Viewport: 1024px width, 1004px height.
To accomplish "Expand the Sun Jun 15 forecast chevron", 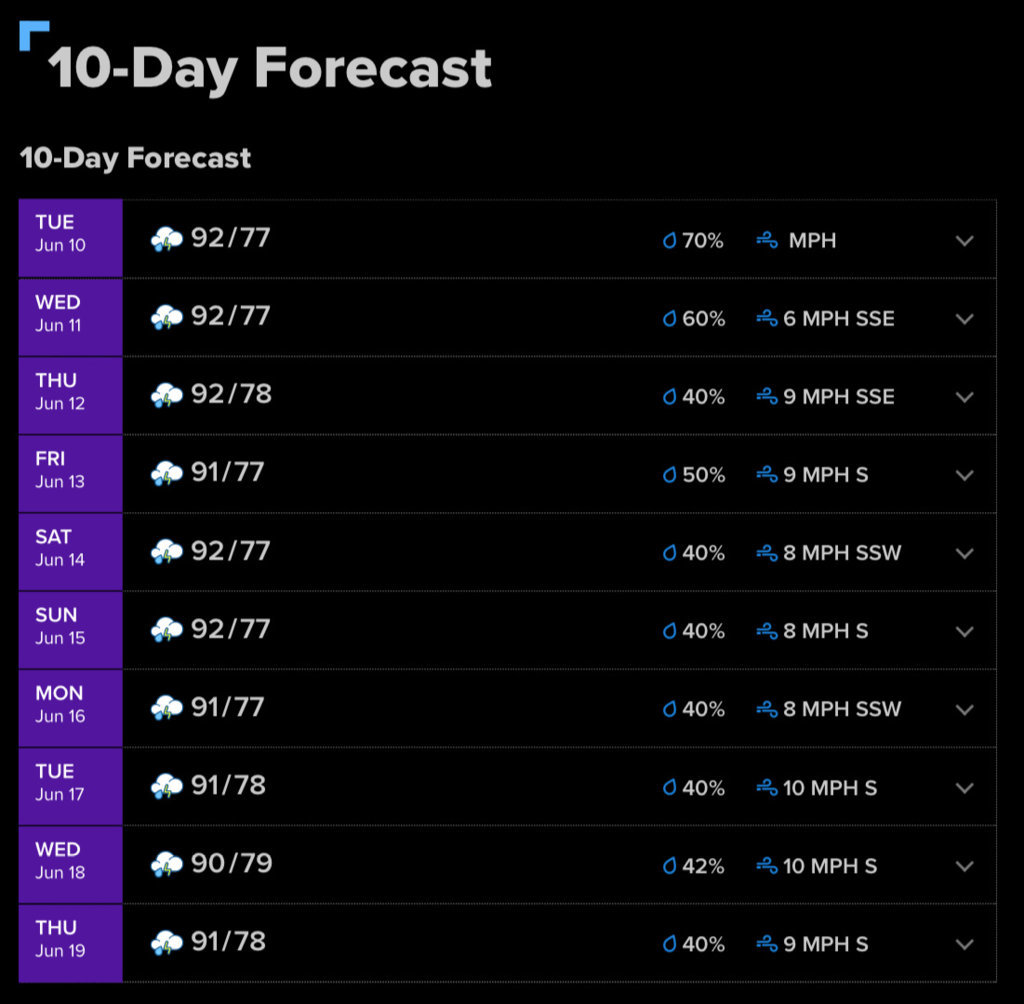I will [965, 632].
